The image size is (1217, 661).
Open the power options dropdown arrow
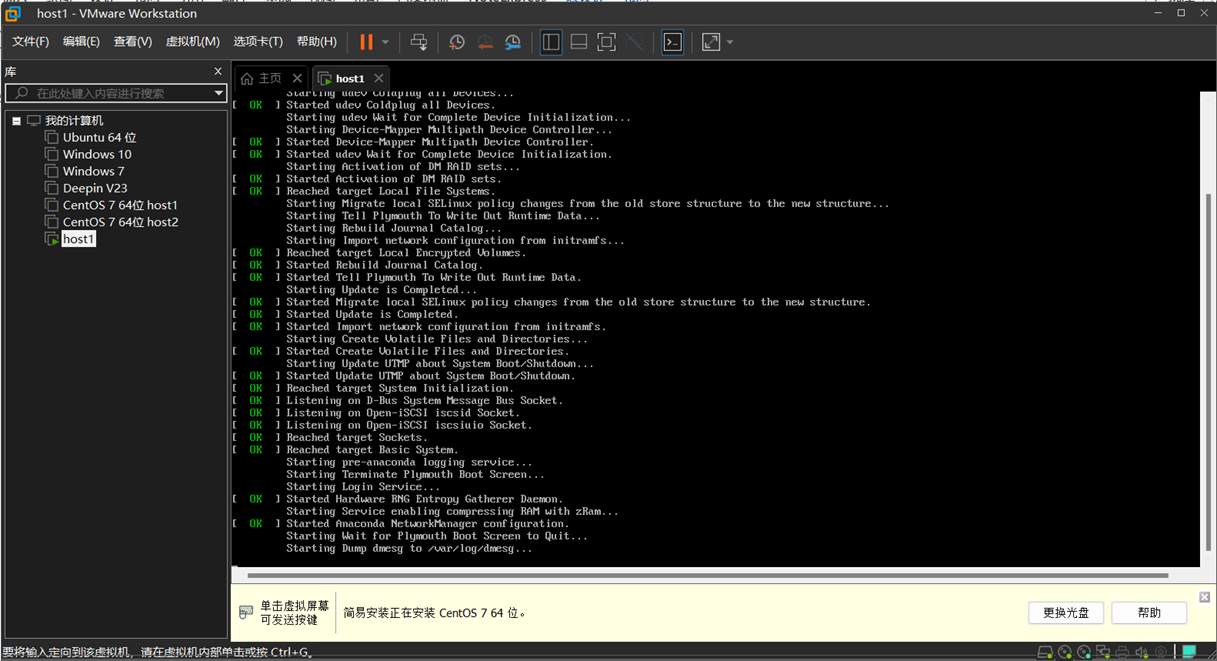pyautogui.click(x=385, y=42)
